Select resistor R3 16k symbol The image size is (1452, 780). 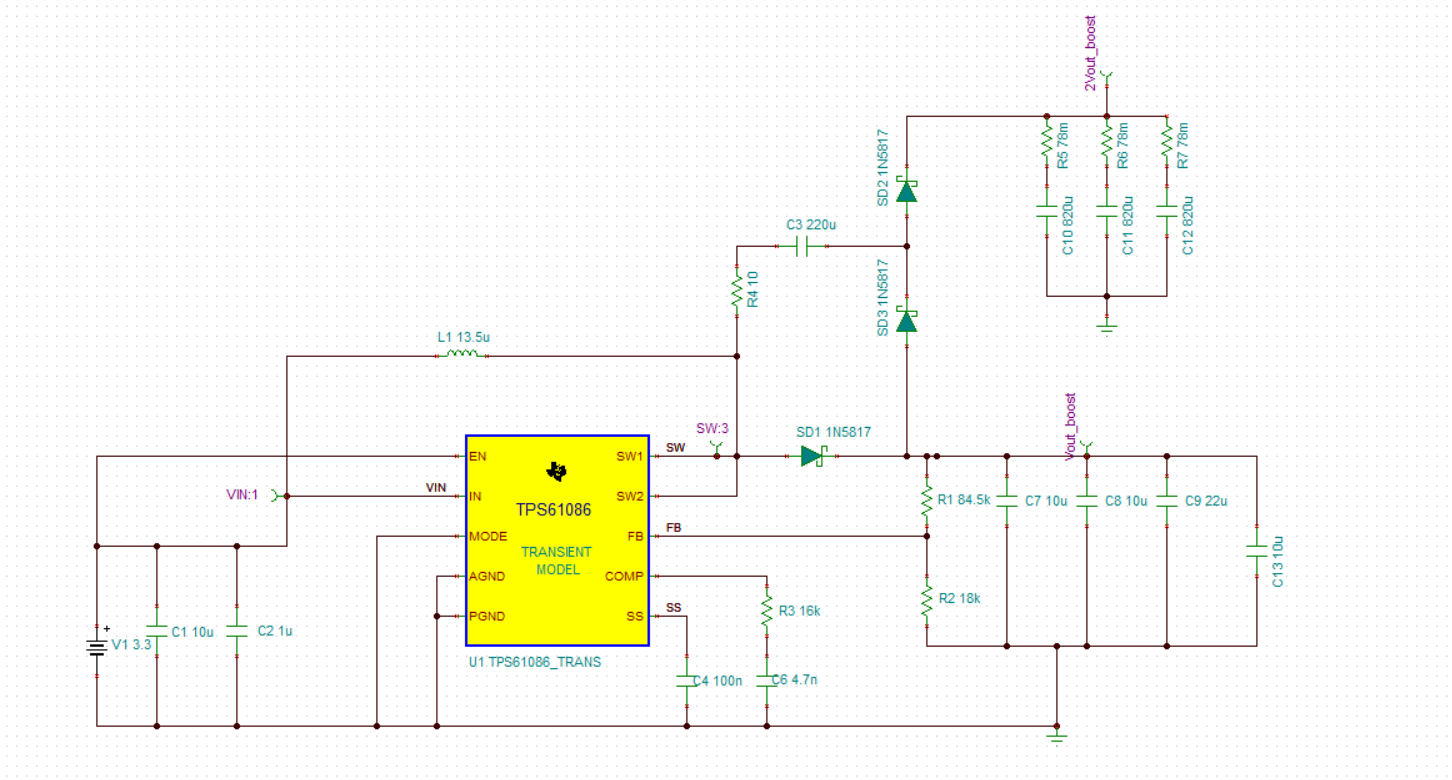click(767, 611)
